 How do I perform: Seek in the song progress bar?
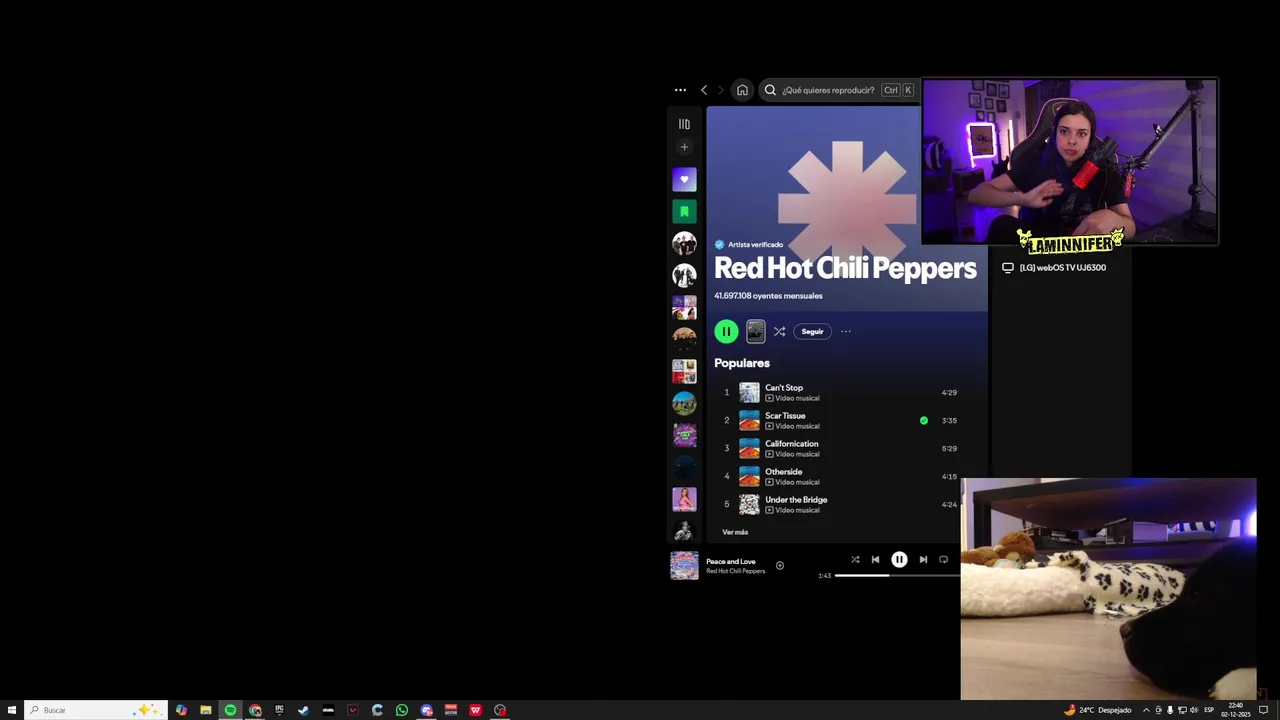(x=897, y=575)
